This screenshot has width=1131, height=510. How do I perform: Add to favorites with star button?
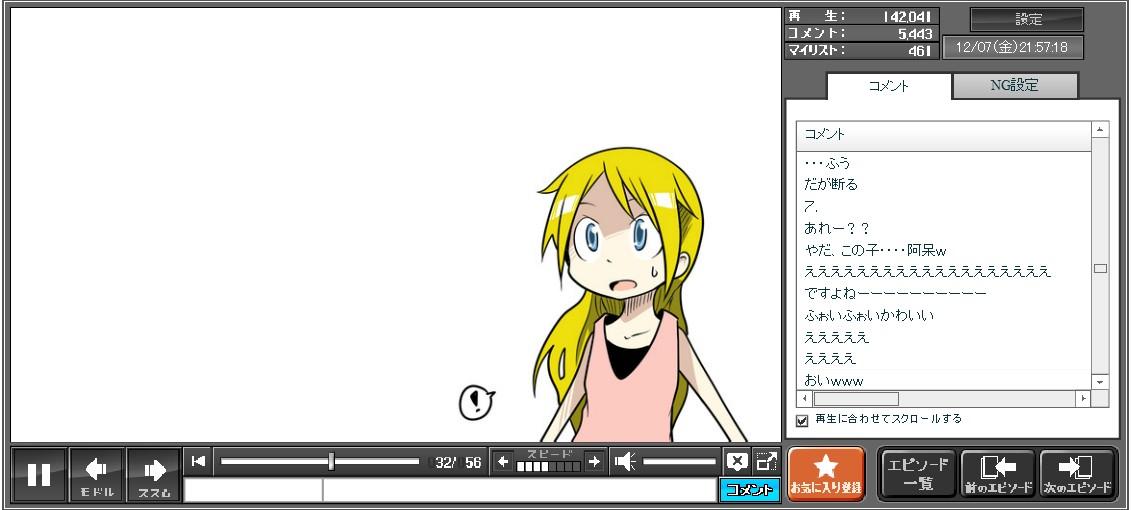pyautogui.click(x=826, y=473)
